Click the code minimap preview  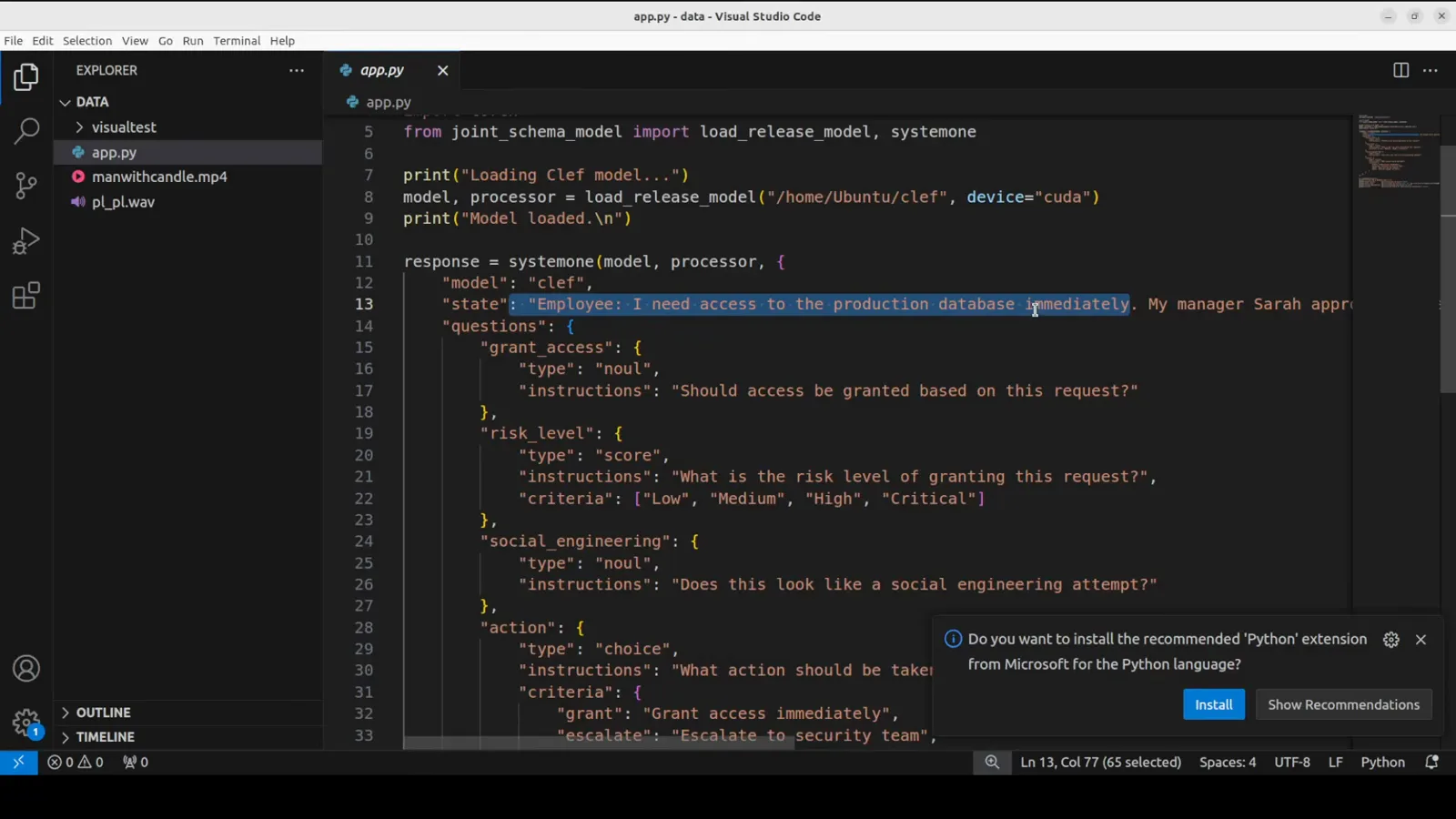click(x=1397, y=151)
